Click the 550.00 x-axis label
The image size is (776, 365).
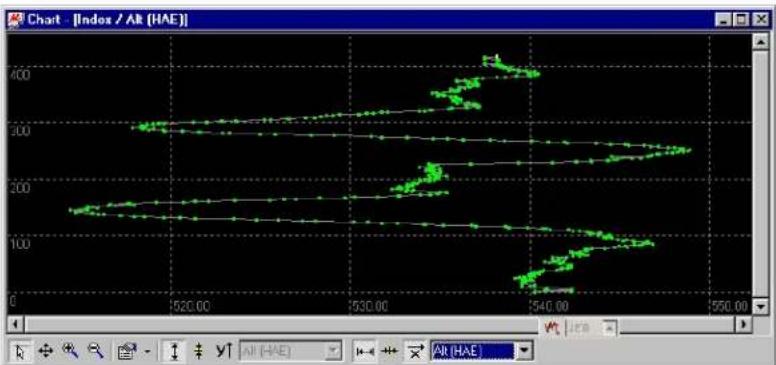(730, 307)
